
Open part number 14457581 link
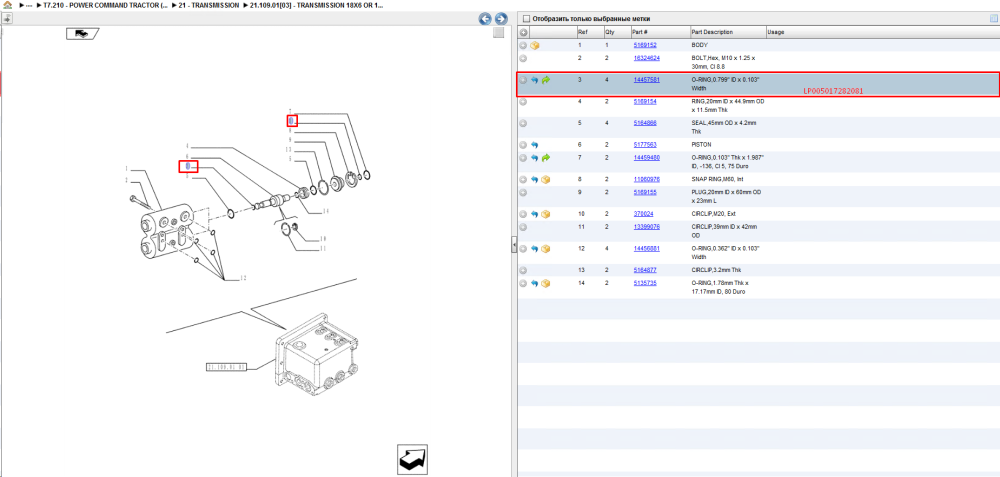click(646, 80)
